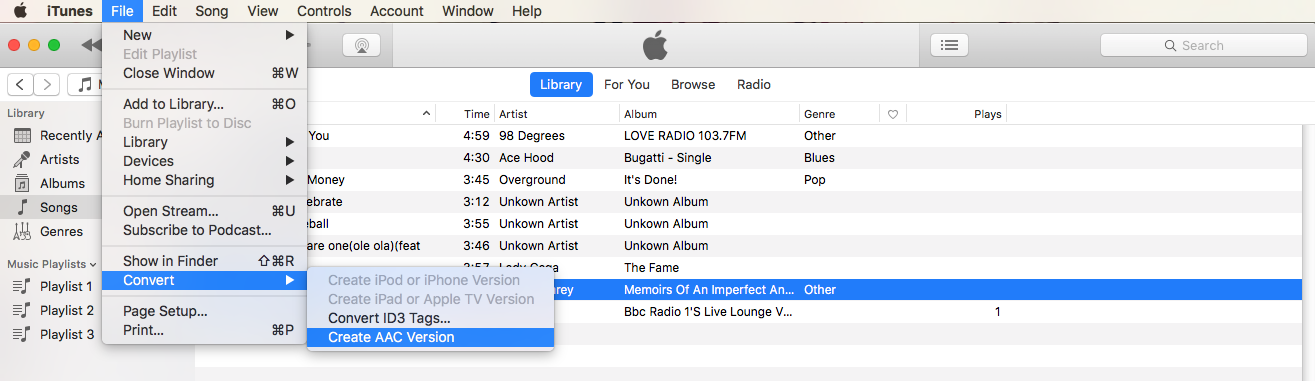Open the Controls menu
The image size is (1315, 381).
325,11
